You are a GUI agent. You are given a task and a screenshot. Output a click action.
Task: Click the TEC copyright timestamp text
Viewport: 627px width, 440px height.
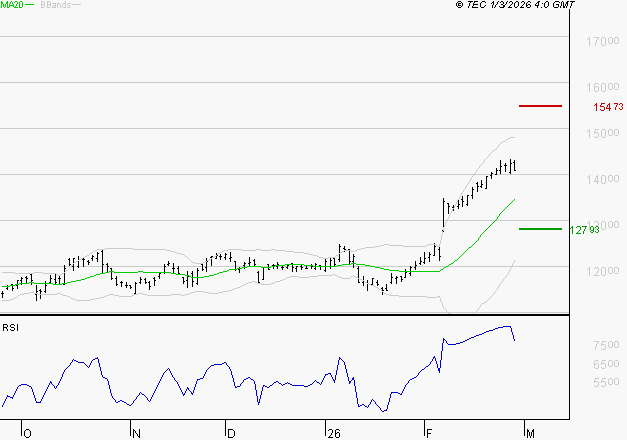click(515, 5)
